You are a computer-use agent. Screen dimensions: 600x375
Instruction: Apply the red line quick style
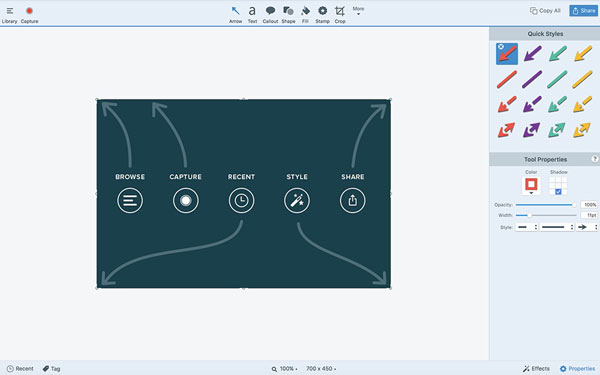point(507,79)
